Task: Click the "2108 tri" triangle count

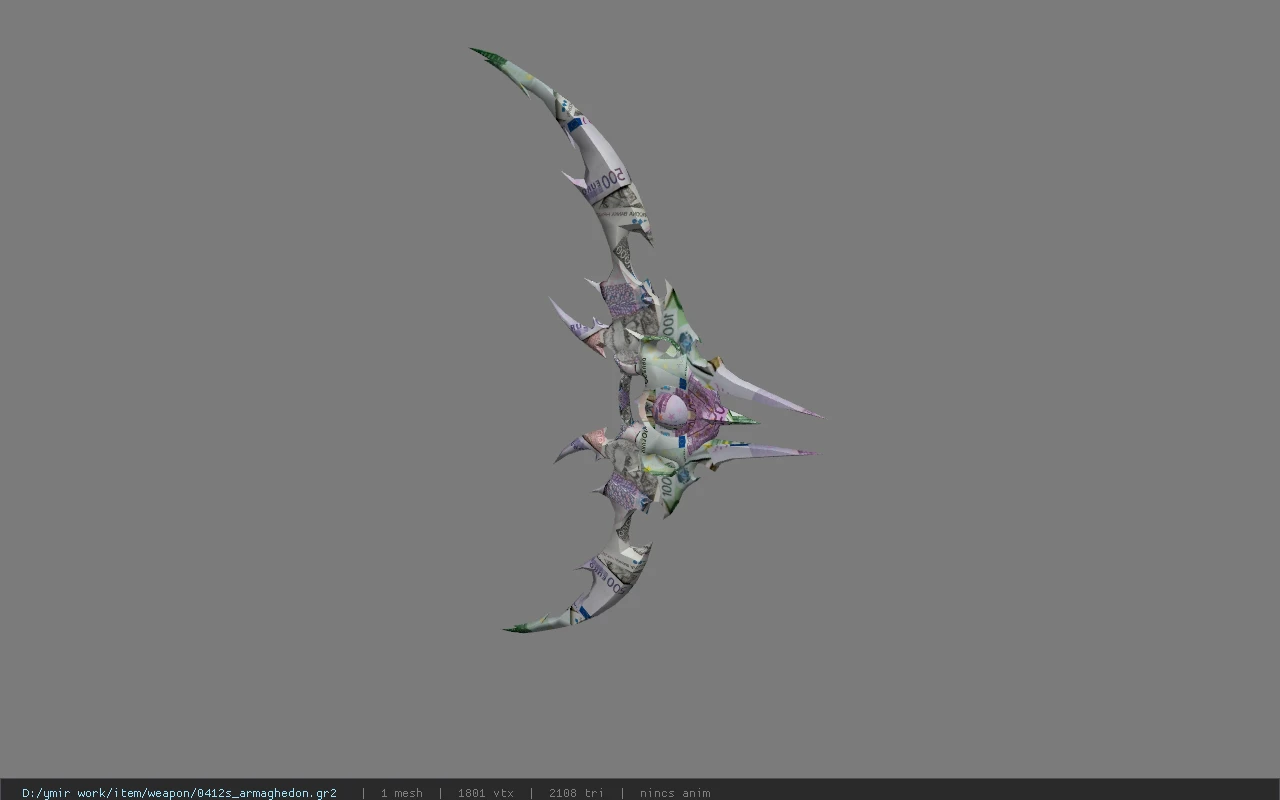Action: click(576, 793)
